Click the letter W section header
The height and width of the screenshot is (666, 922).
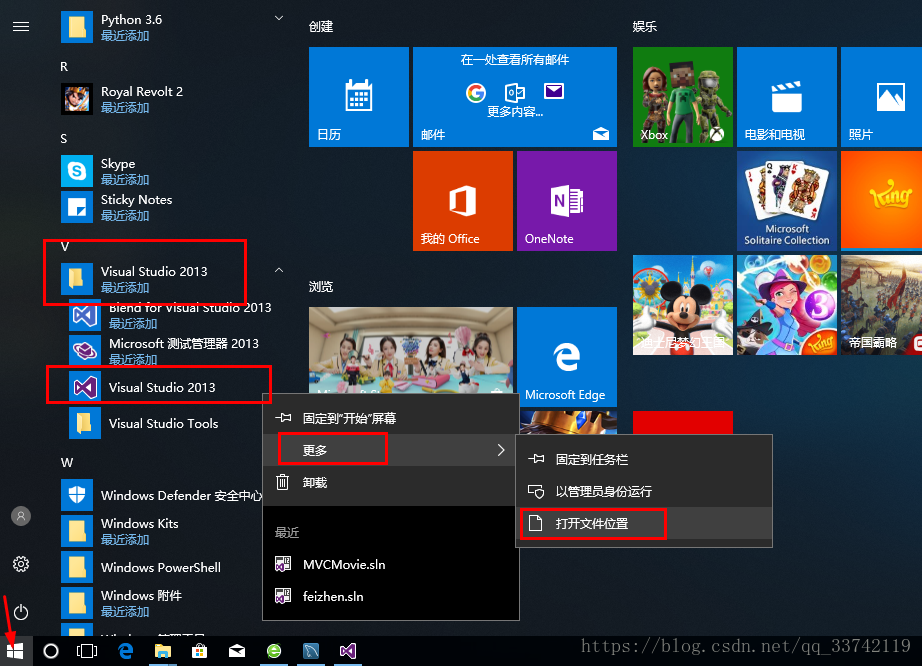click(x=67, y=463)
